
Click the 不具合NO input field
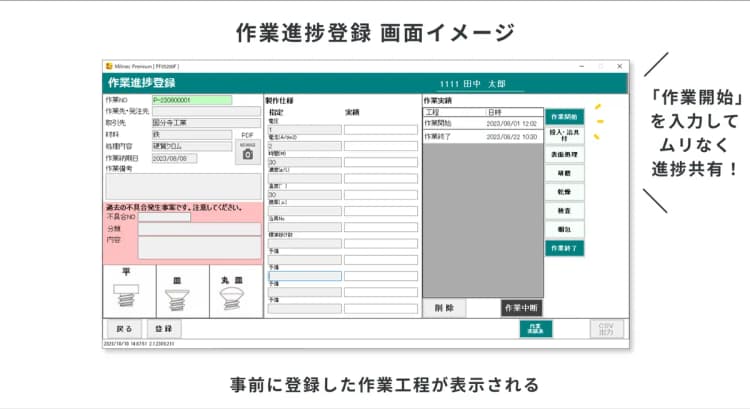tap(164, 217)
